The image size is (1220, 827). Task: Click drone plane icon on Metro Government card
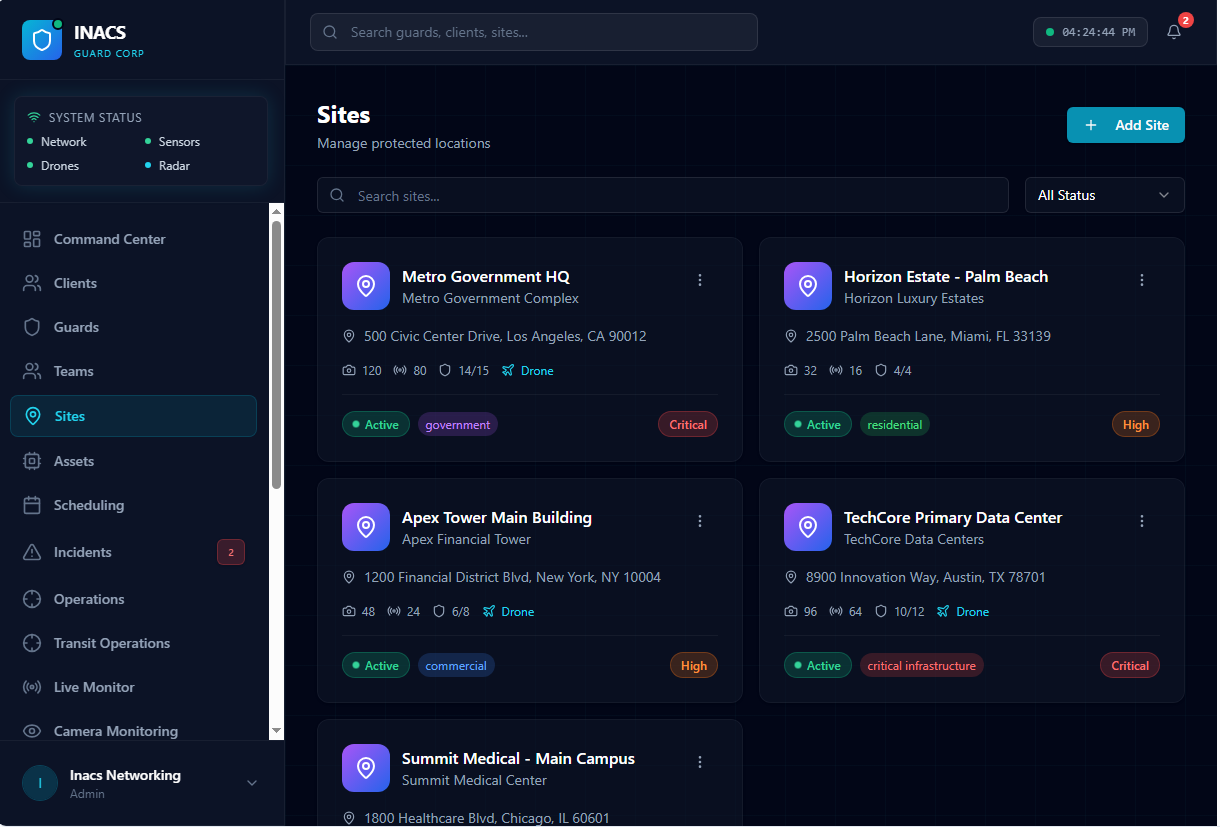[x=508, y=371]
